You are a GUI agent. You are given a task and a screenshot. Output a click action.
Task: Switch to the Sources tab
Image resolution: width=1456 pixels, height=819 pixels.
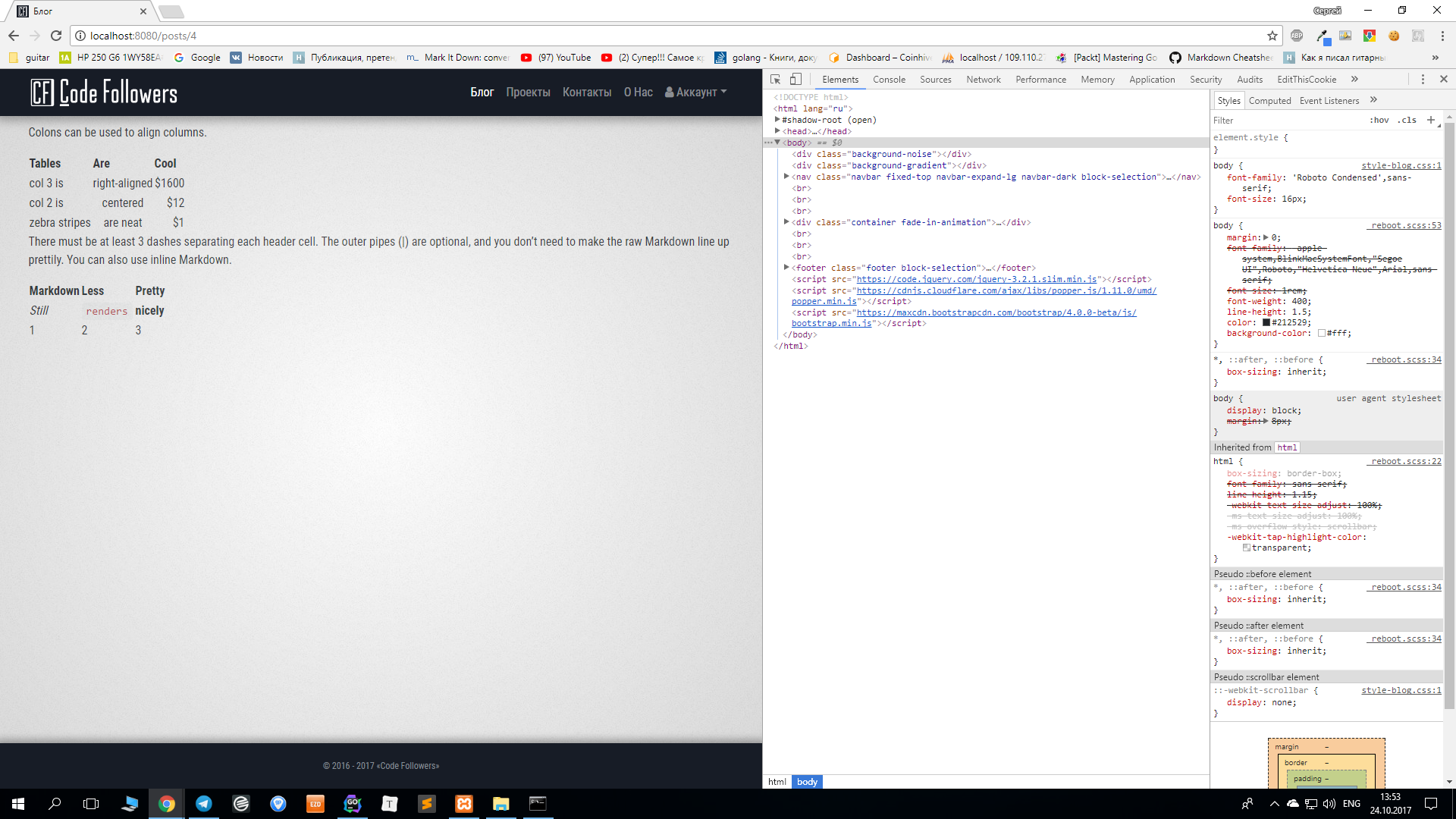tap(935, 79)
